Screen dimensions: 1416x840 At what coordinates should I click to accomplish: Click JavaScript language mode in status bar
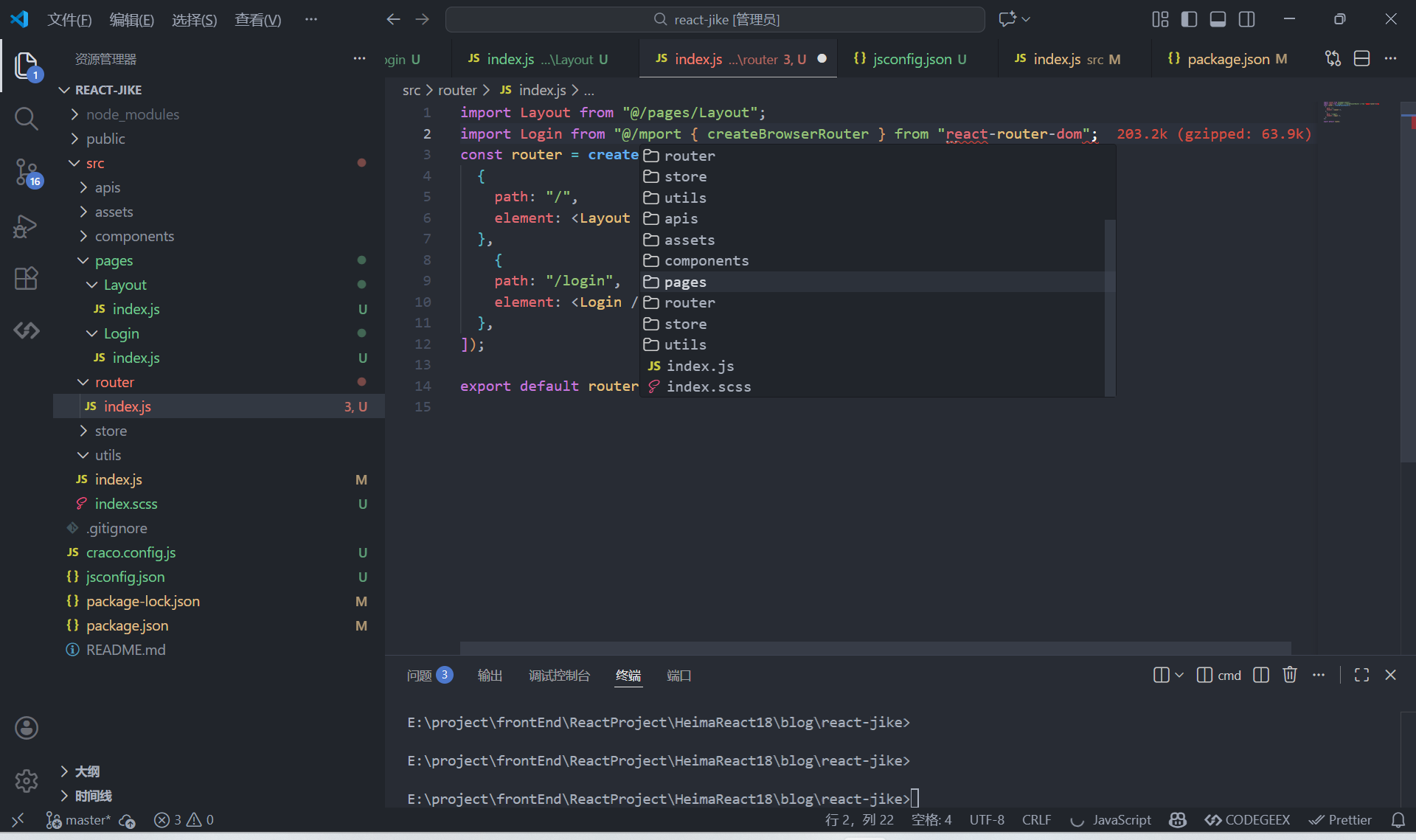[x=1121, y=820]
